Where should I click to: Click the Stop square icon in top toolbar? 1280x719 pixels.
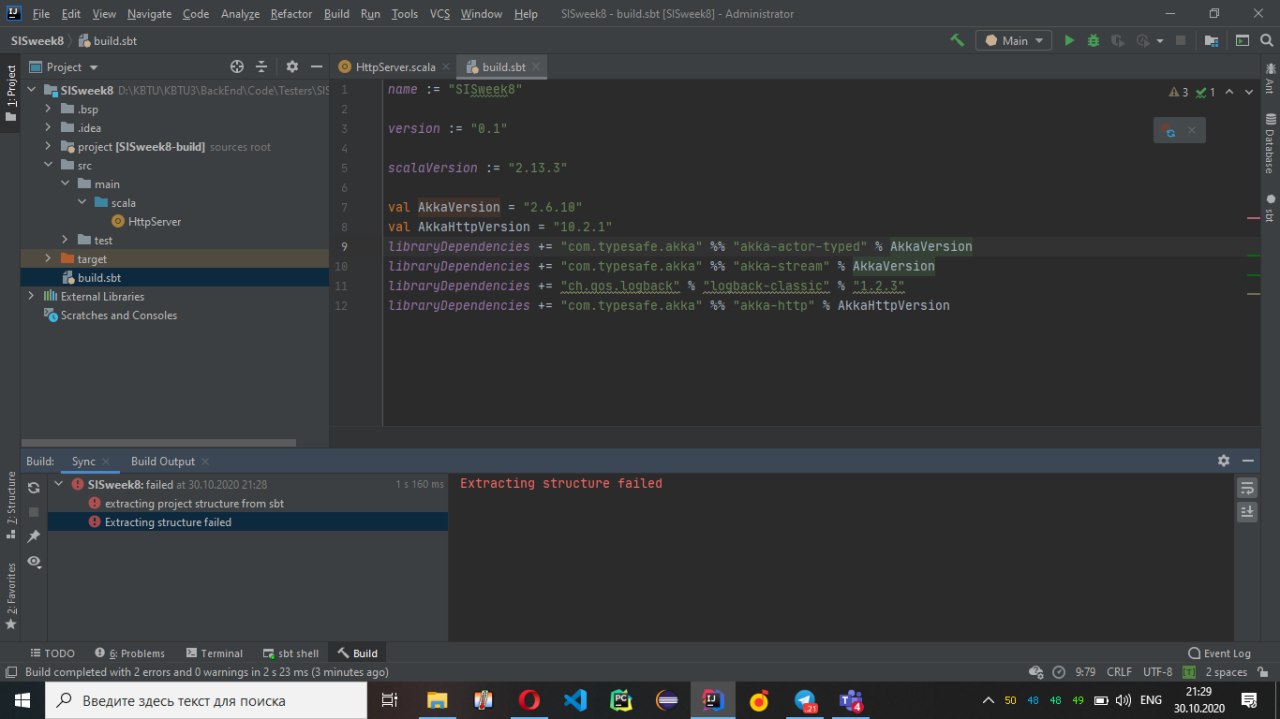1181,41
